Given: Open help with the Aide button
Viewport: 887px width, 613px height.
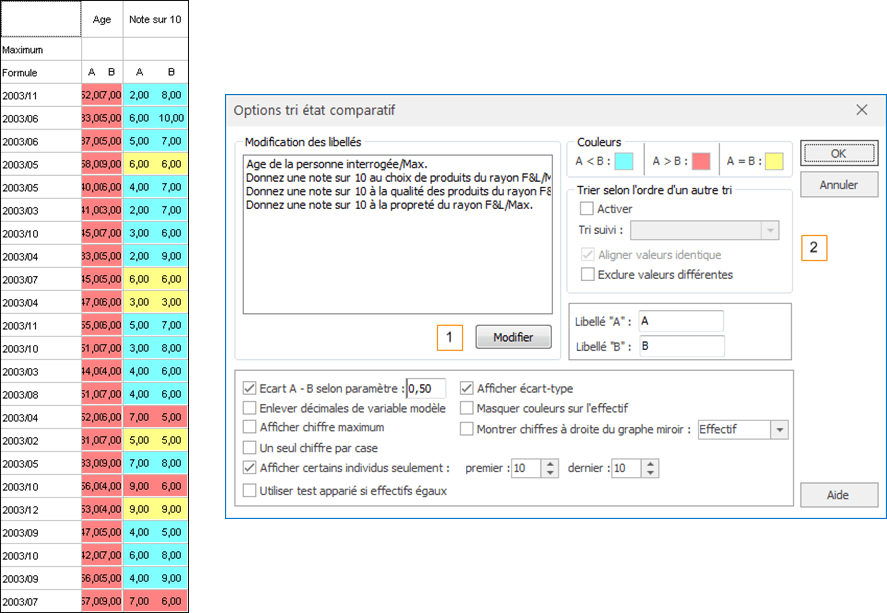Looking at the screenshot, I should [839, 495].
